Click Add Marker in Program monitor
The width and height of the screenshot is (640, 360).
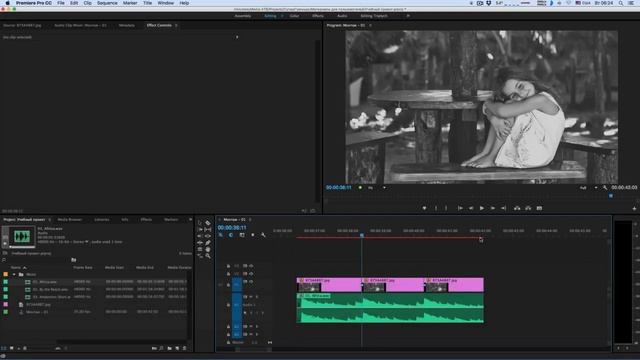coord(424,208)
